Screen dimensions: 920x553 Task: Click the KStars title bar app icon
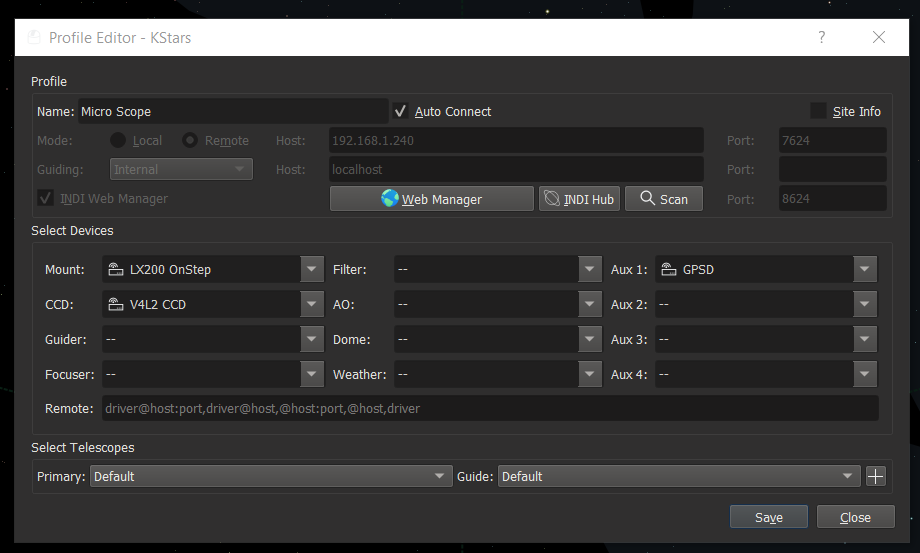(x=34, y=38)
